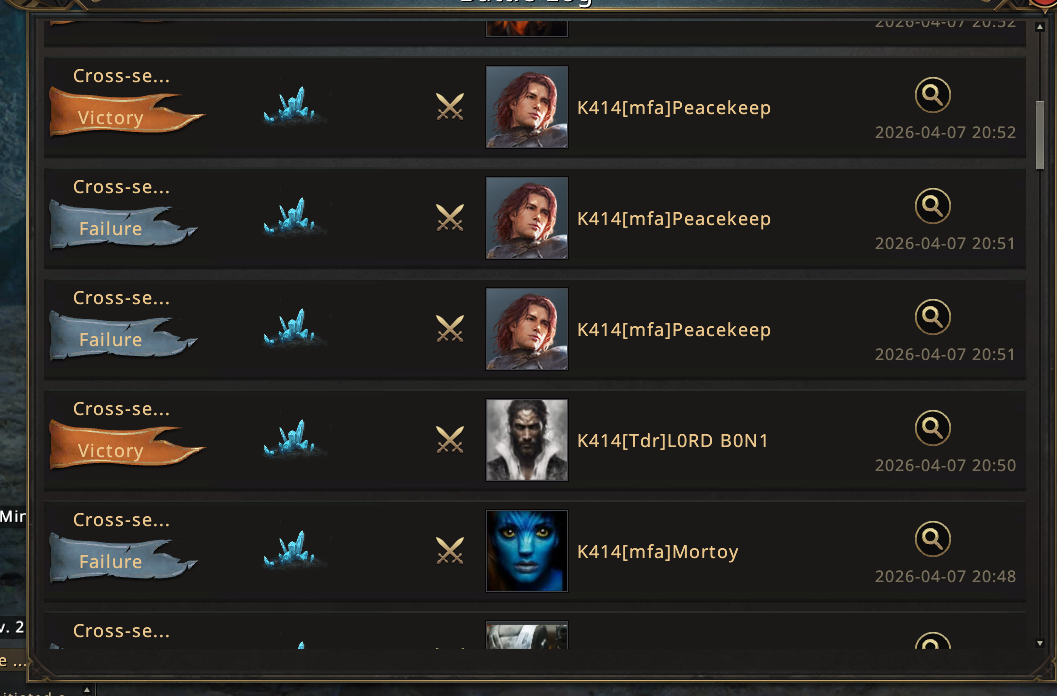The height and width of the screenshot is (696, 1057).
Task: Click Cross-se... label in Mortoy row
Action: click(x=121, y=520)
